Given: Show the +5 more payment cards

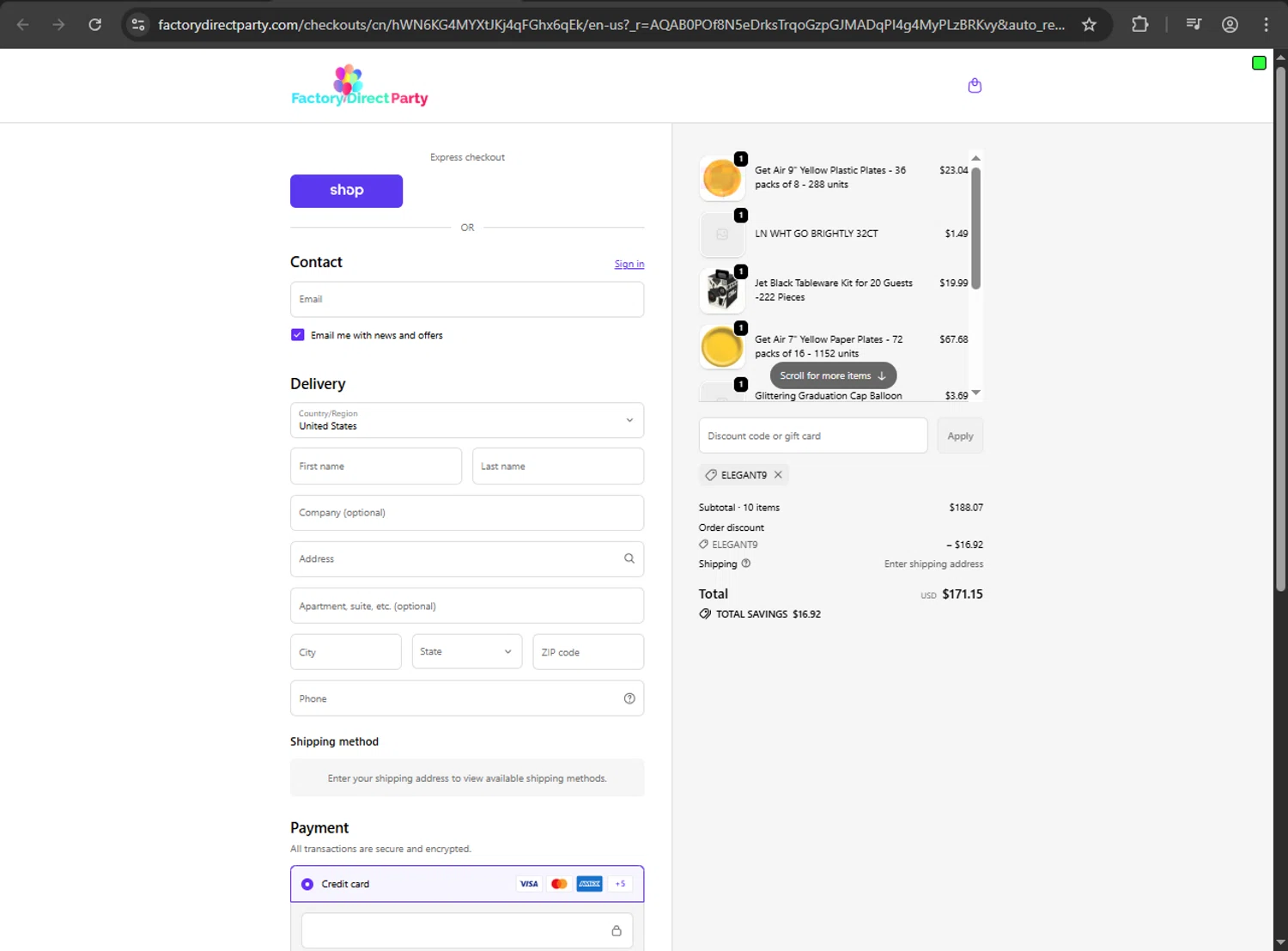Looking at the screenshot, I should [x=620, y=884].
